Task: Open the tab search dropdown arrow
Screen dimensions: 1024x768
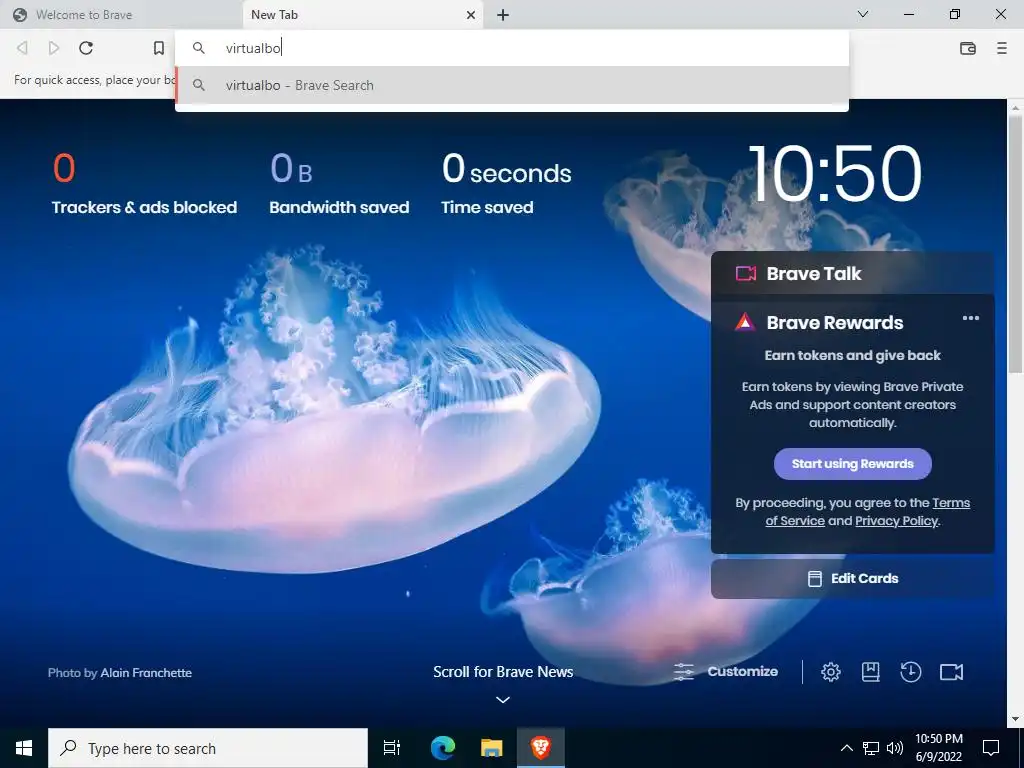Action: point(863,14)
